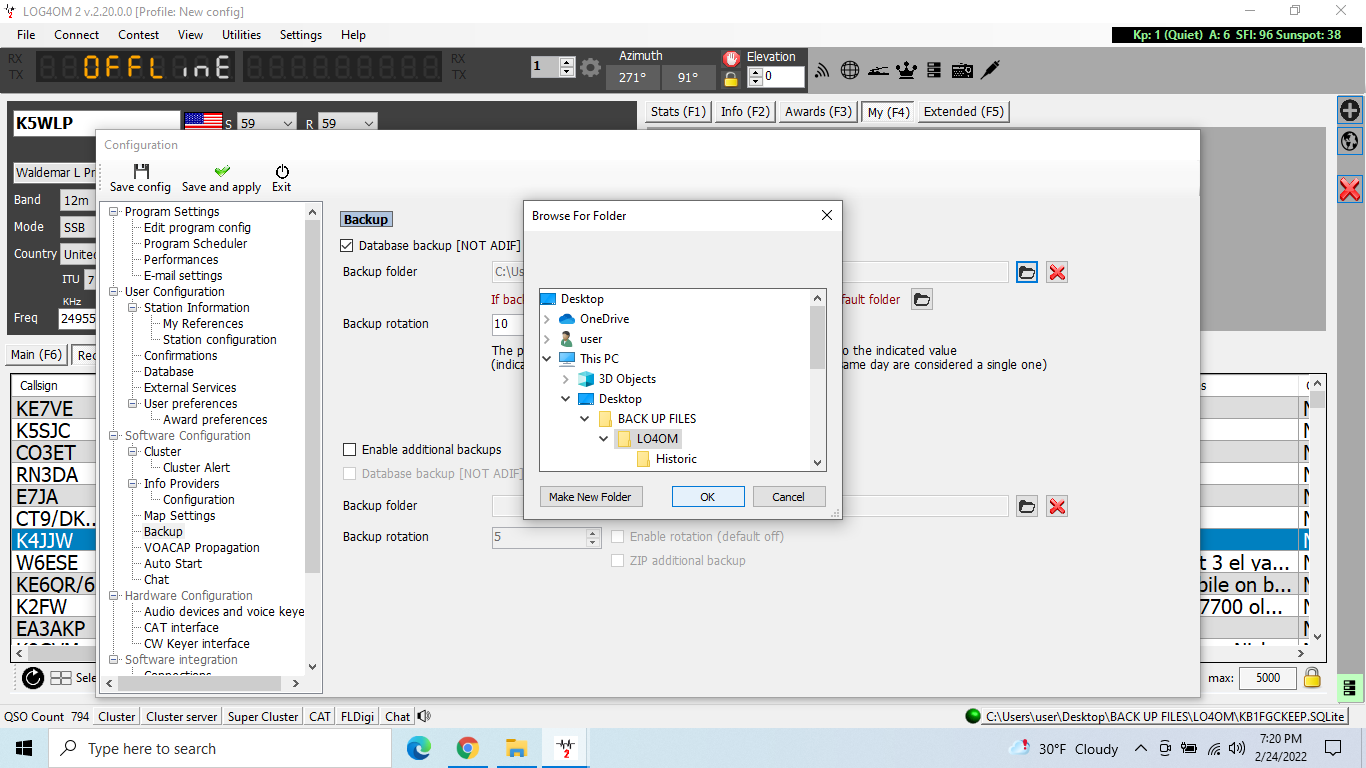Image resolution: width=1366 pixels, height=768 pixels.
Task: Click Super Cluster status button
Action: click(x=263, y=716)
